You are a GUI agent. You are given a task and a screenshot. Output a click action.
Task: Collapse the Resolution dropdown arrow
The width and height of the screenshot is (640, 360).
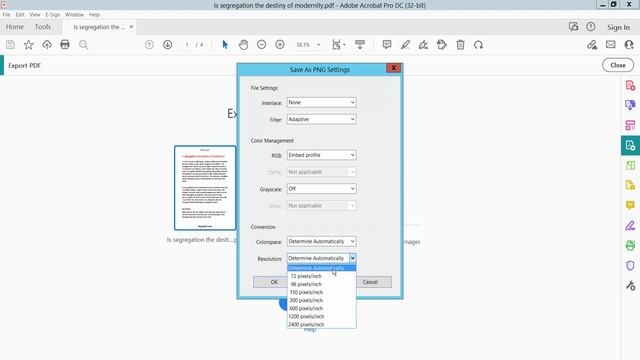tap(352, 258)
